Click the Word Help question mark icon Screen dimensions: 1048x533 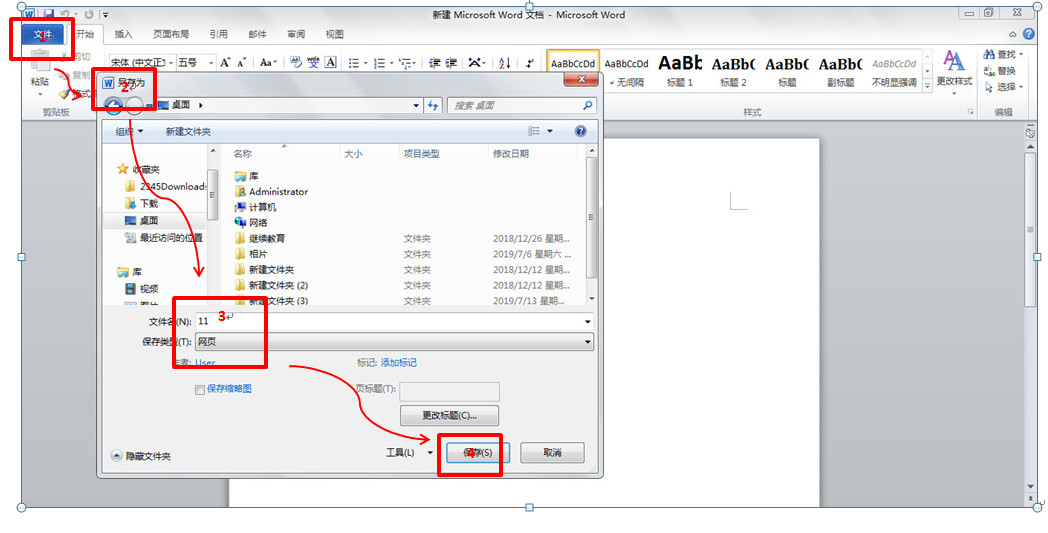pyautogui.click(x=1029, y=33)
